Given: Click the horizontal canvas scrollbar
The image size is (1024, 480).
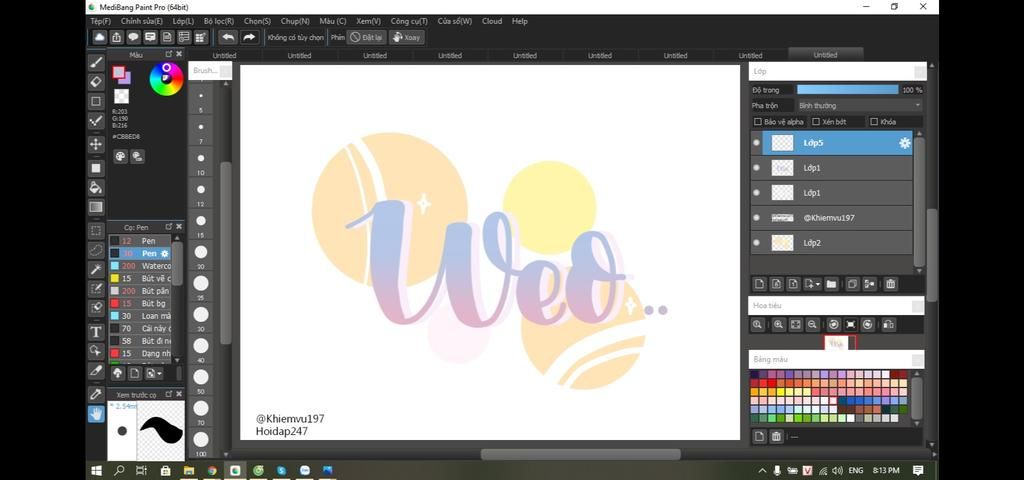Looking at the screenshot, I should tap(581, 454).
